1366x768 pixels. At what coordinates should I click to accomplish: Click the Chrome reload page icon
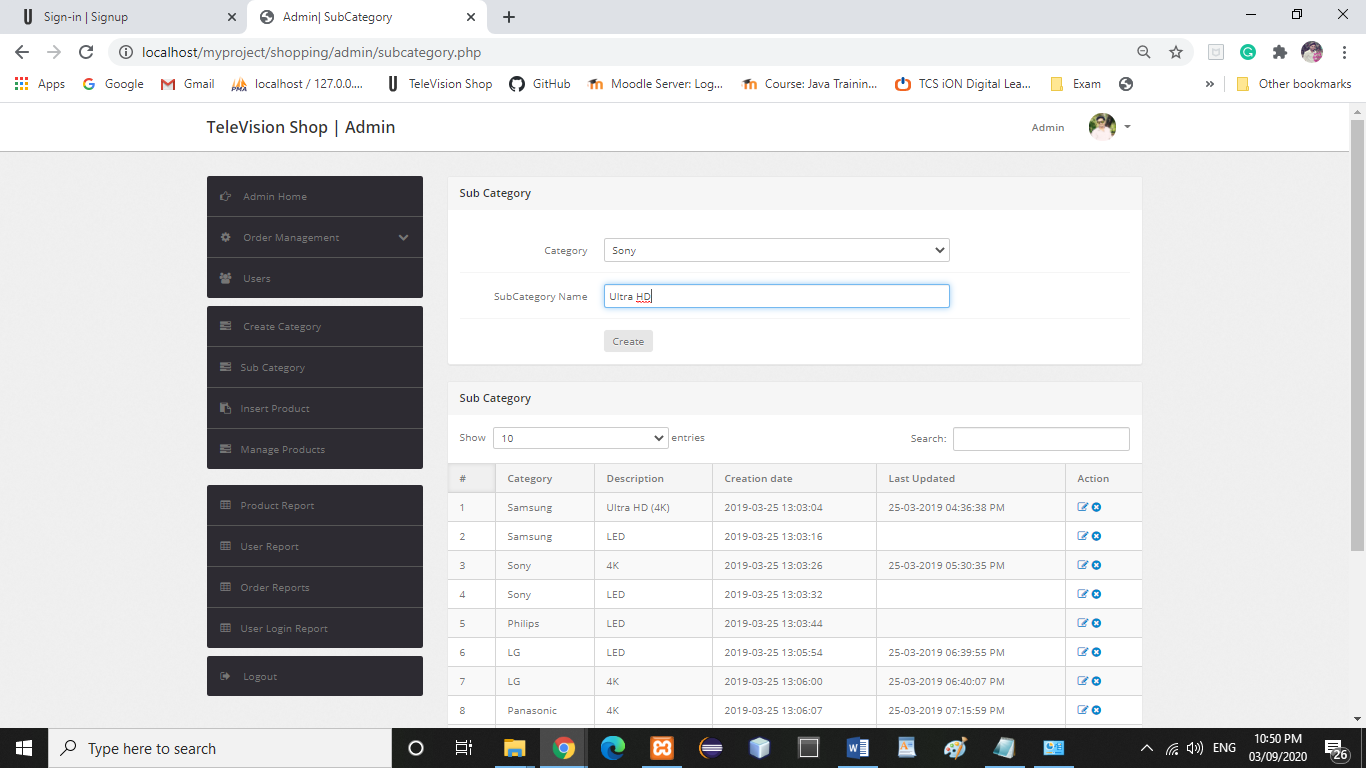(86, 52)
